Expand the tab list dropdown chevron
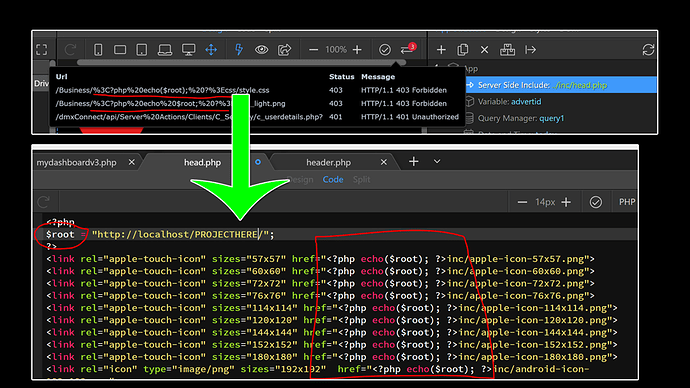The width and height of the screenshot is (690, 388). tap(437, 161)
